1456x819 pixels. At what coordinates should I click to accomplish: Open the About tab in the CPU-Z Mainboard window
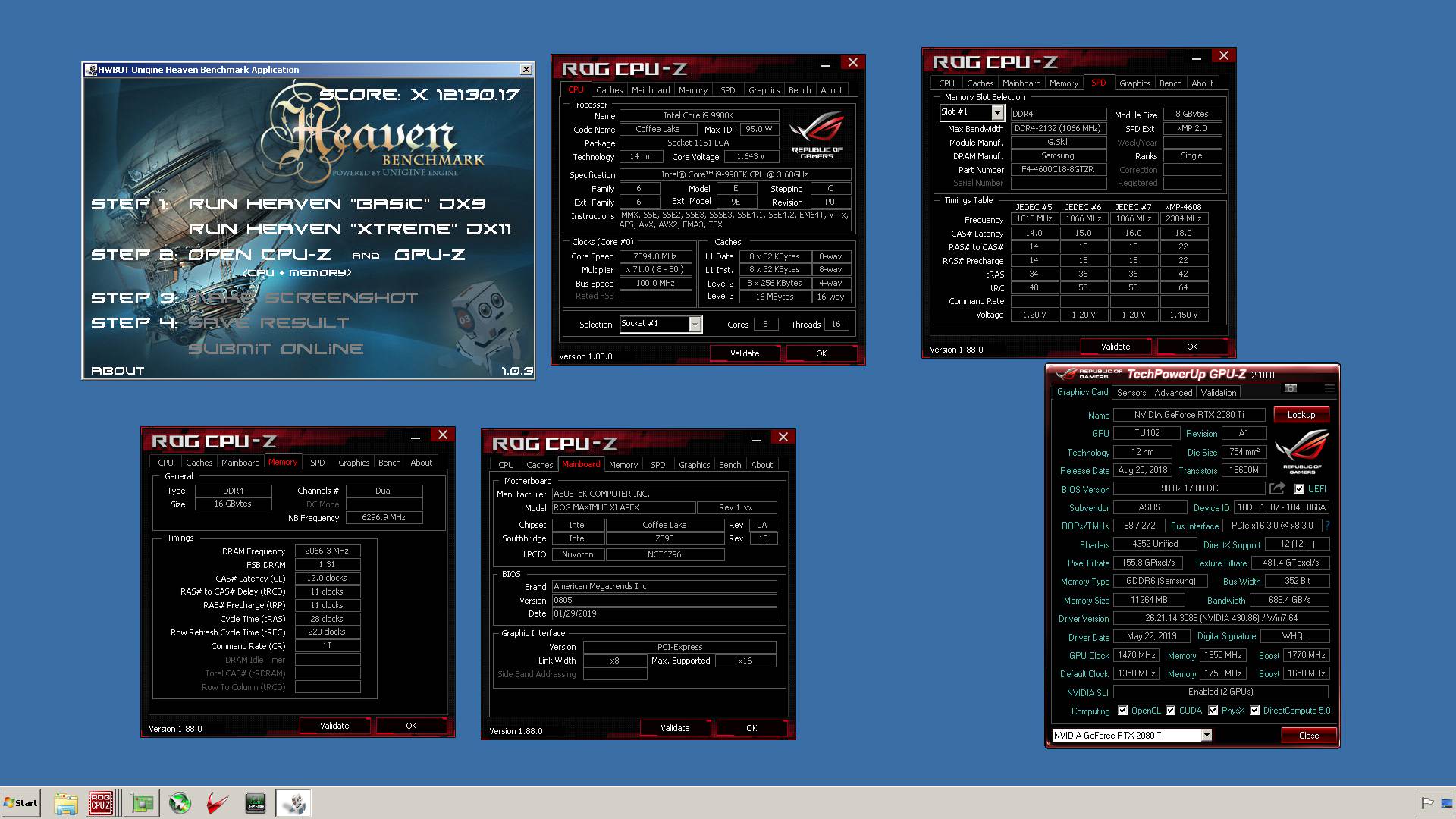coord(761,465)
